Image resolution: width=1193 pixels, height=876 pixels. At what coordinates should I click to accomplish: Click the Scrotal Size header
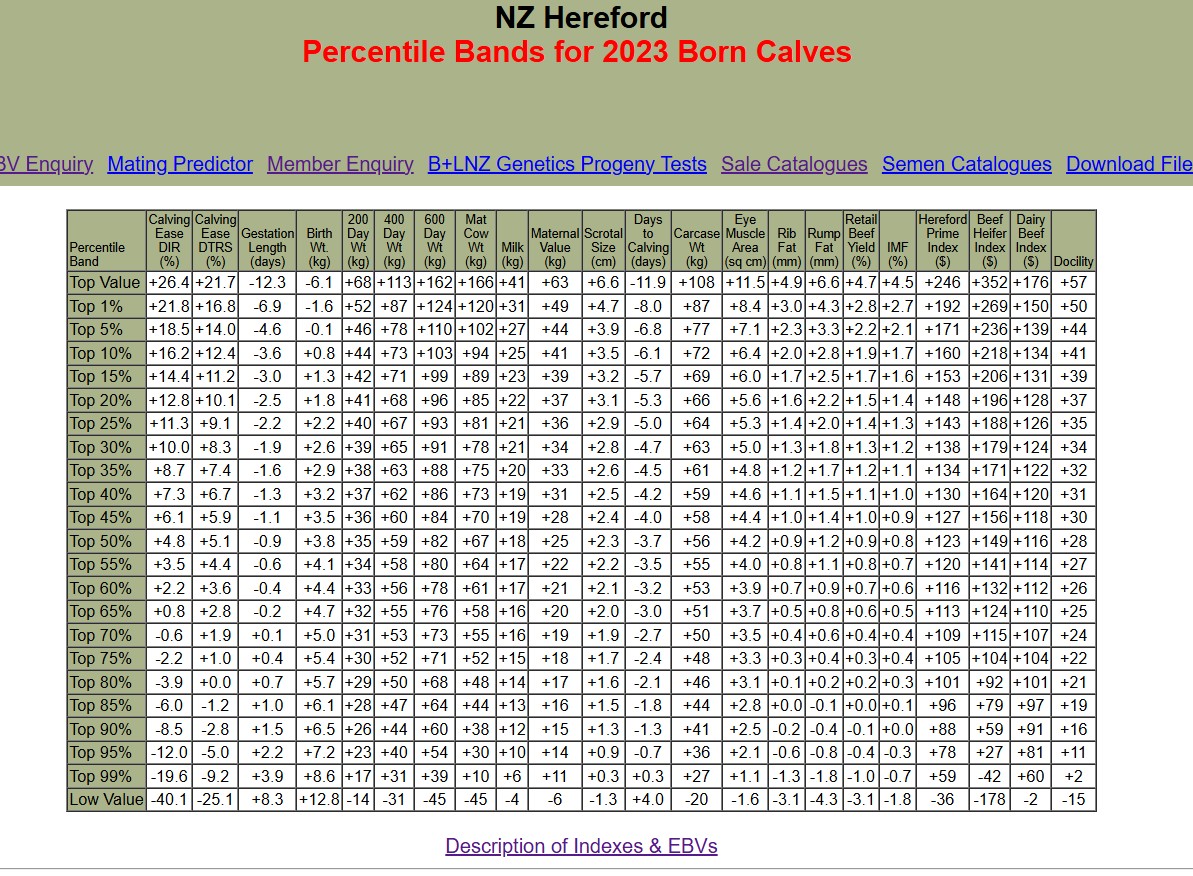[x=603, y=241]
